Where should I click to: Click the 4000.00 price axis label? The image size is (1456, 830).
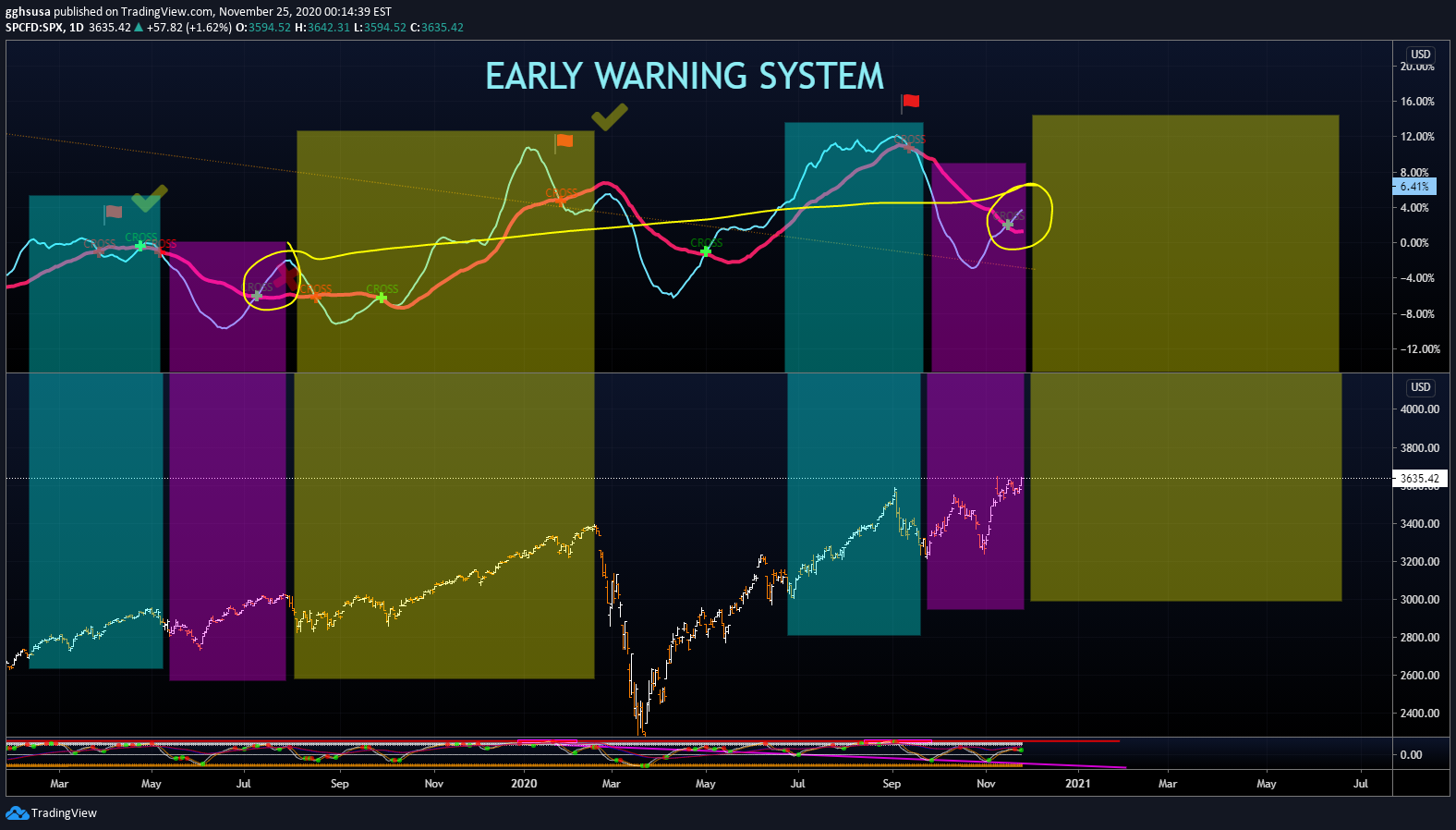tap(1420, 409)
